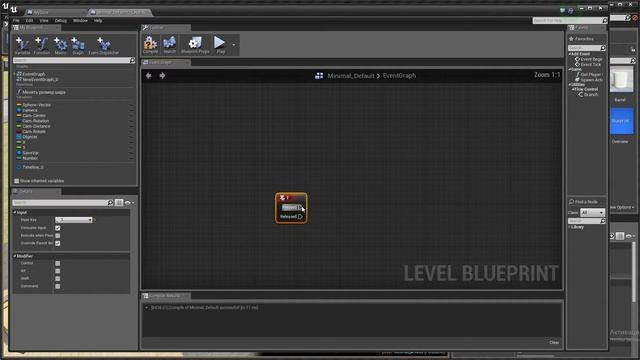Enable the Shift modifier checkbox
Viewport: 640px width, 360px height.
(58, 279)
